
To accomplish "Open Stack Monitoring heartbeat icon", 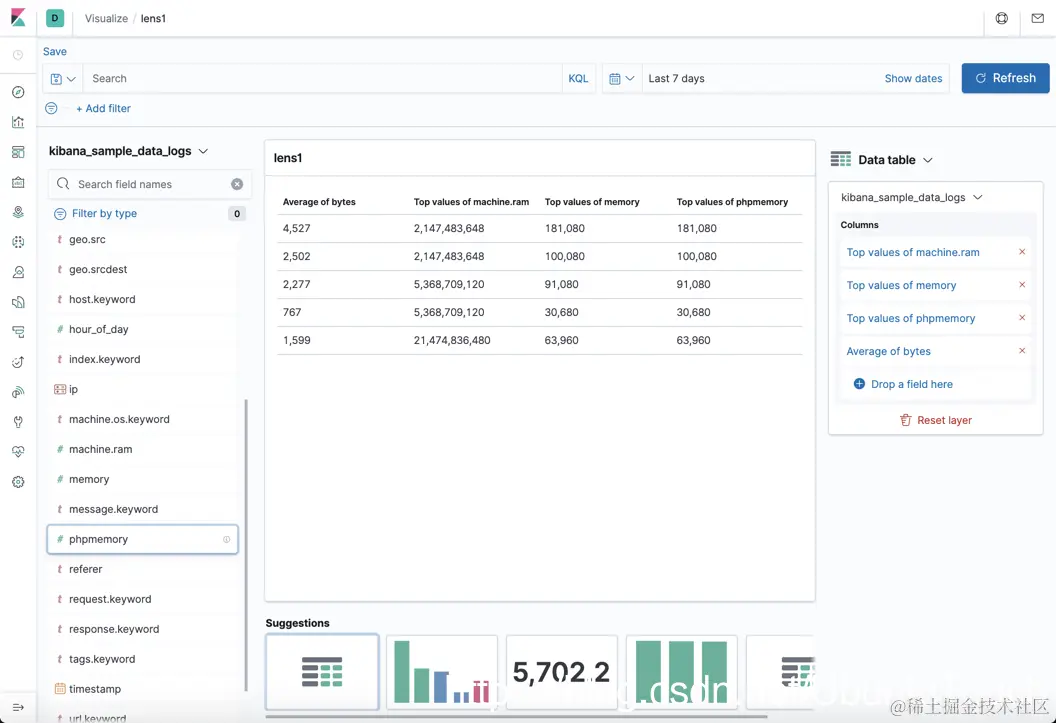I will [x=18, y=452].
